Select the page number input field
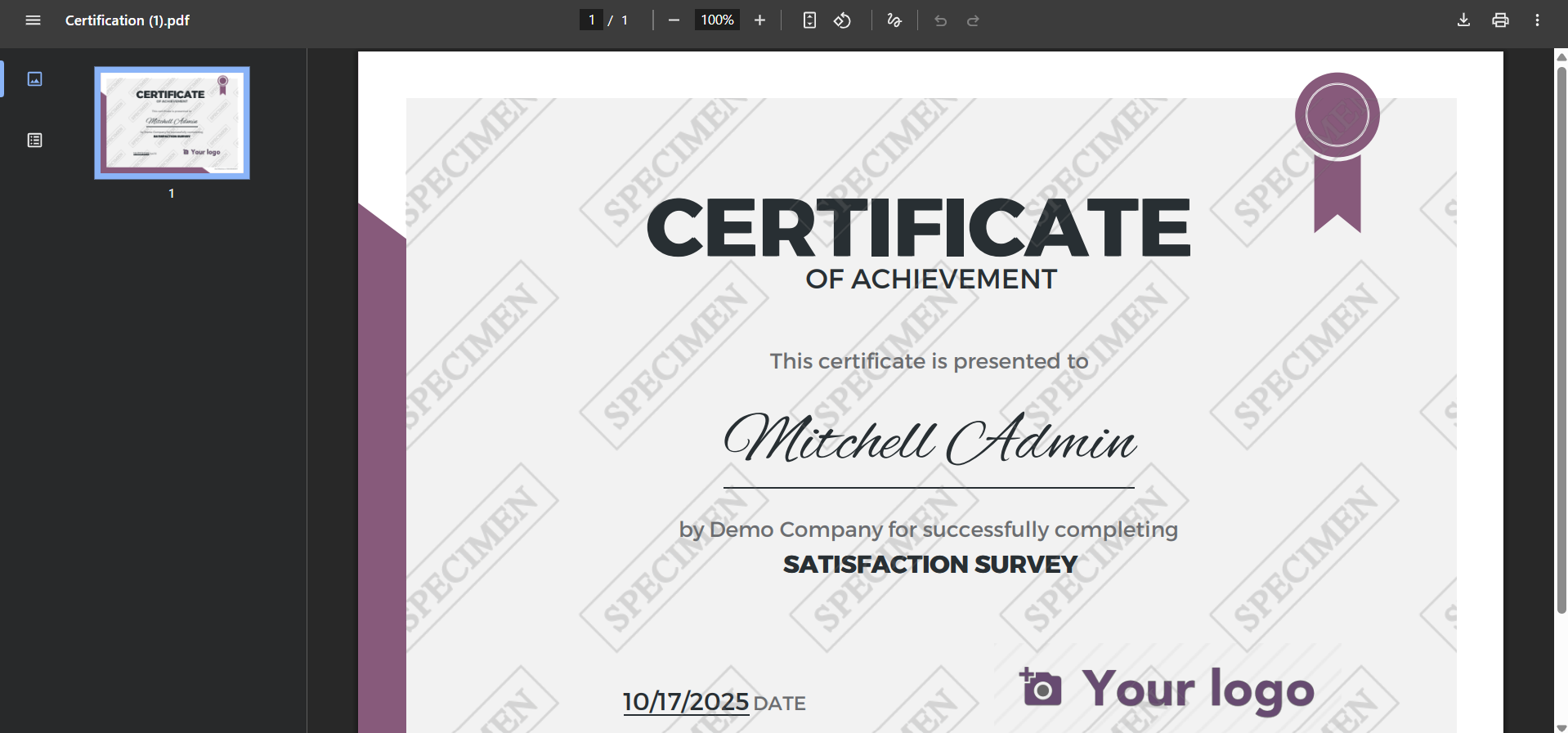The image size is (1568, 733). [x=591, y=20]
